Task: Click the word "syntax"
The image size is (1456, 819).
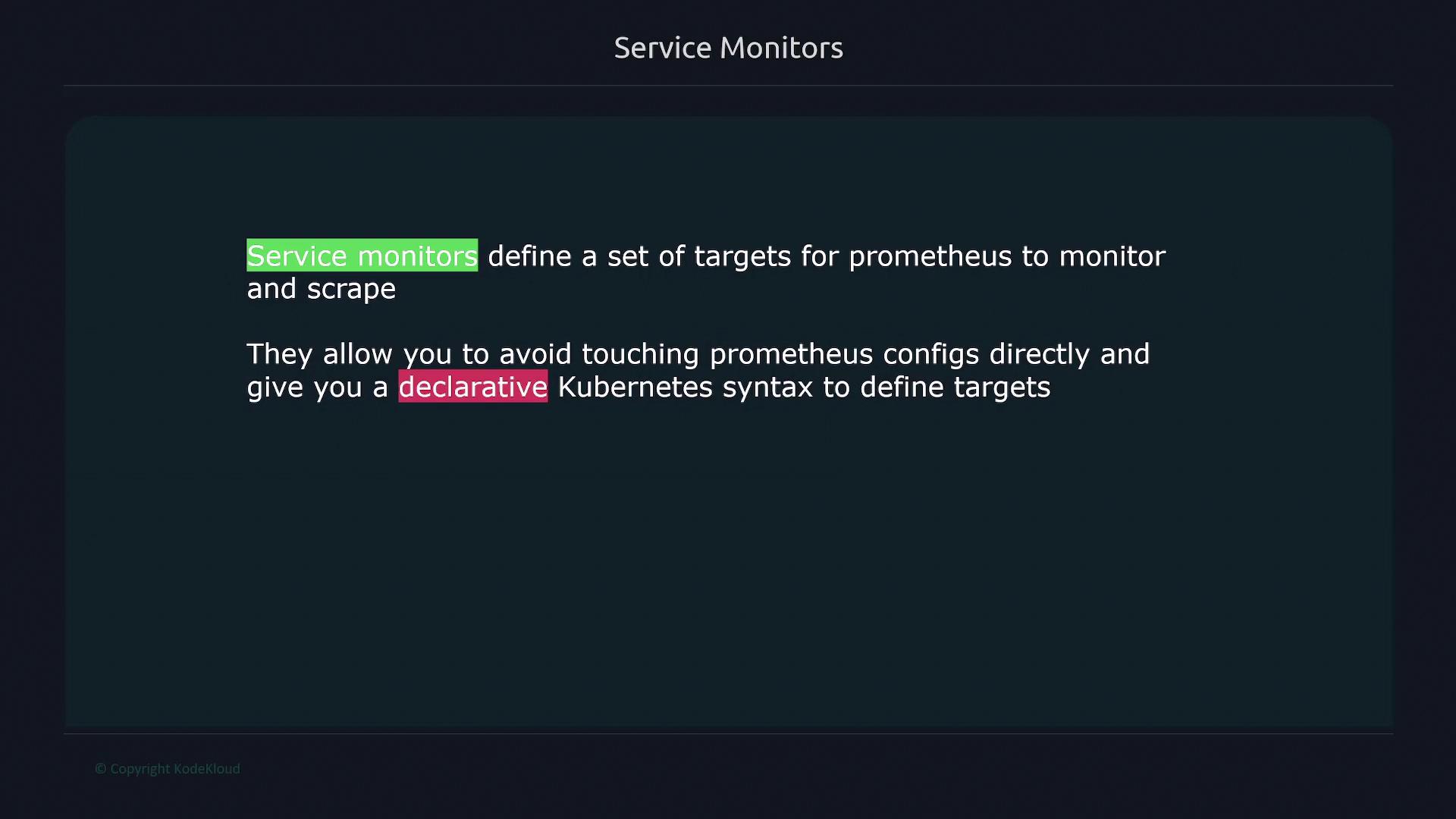Action: 767,388
